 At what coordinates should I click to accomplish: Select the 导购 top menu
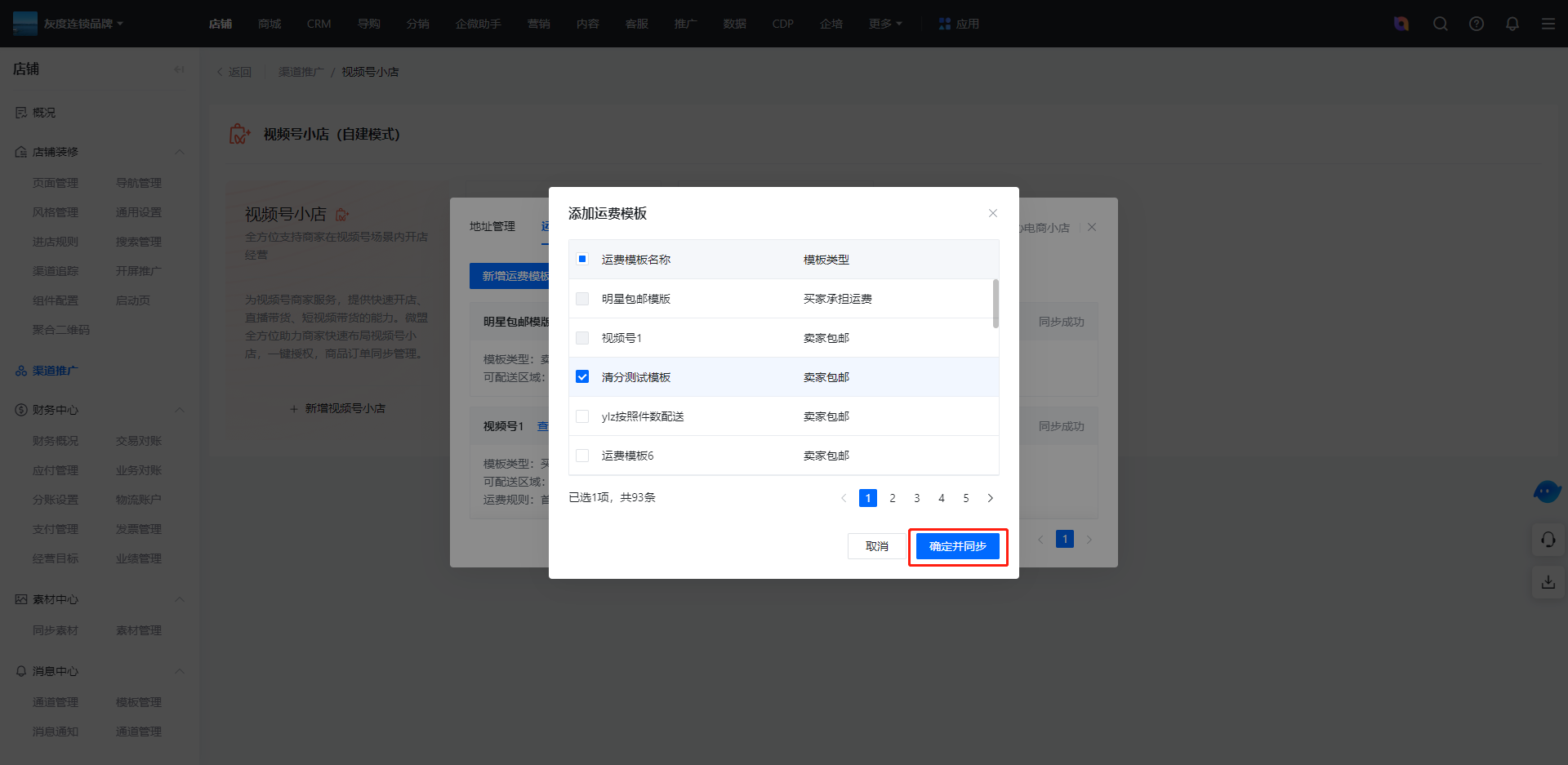369,24
